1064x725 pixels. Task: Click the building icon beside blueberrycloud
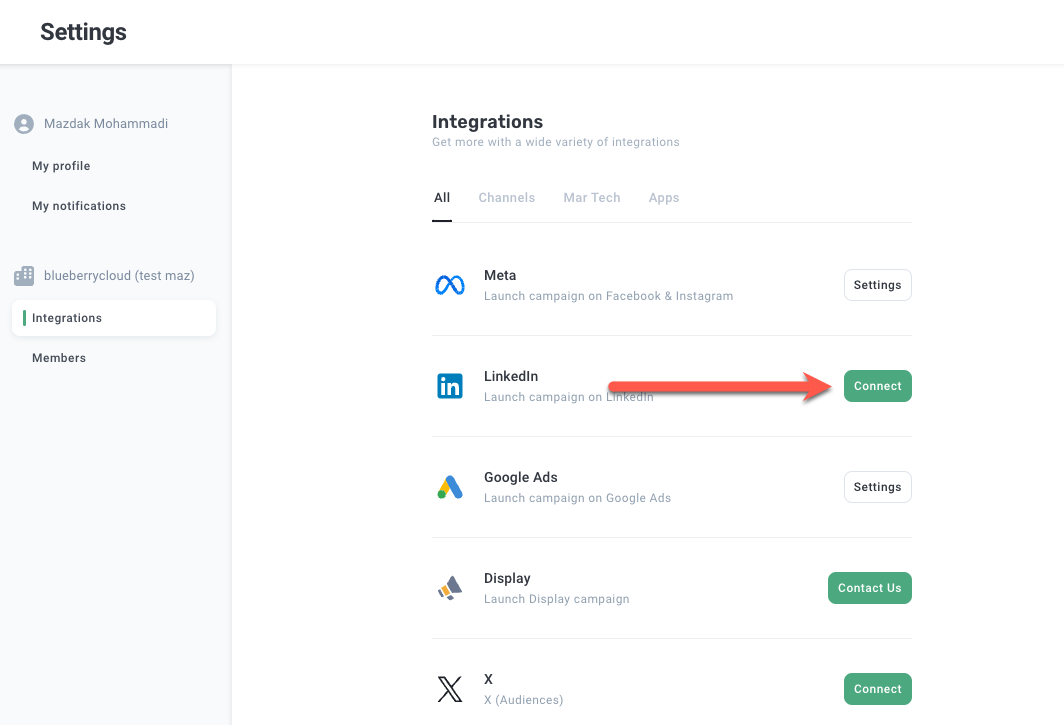pos(24,276)
